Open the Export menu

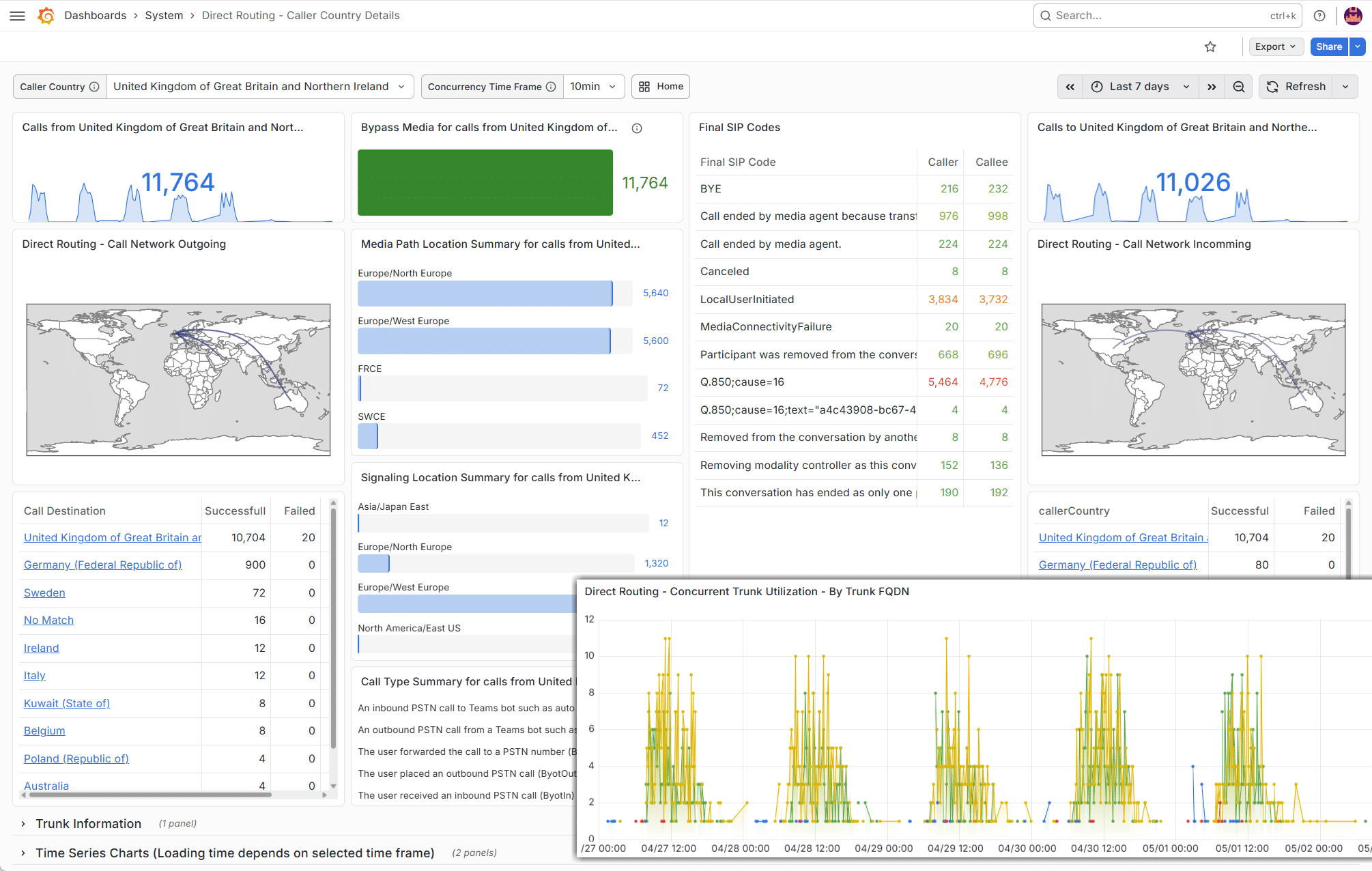[x=1275, y=46]
